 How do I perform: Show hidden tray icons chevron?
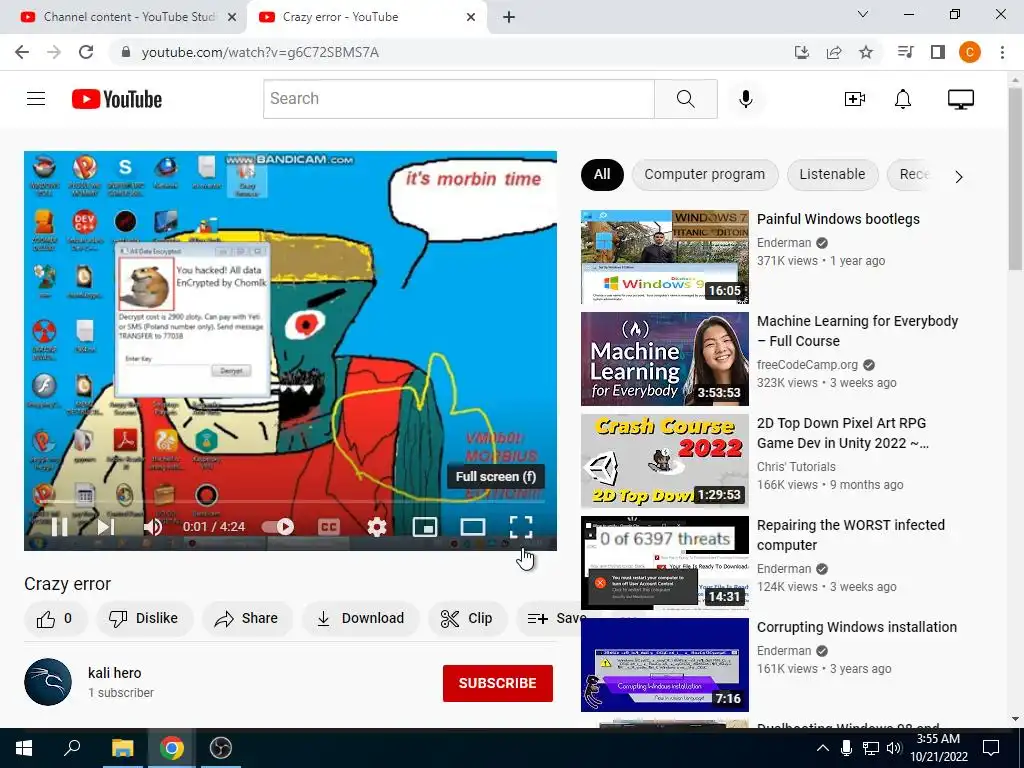(x=823, y=748)
